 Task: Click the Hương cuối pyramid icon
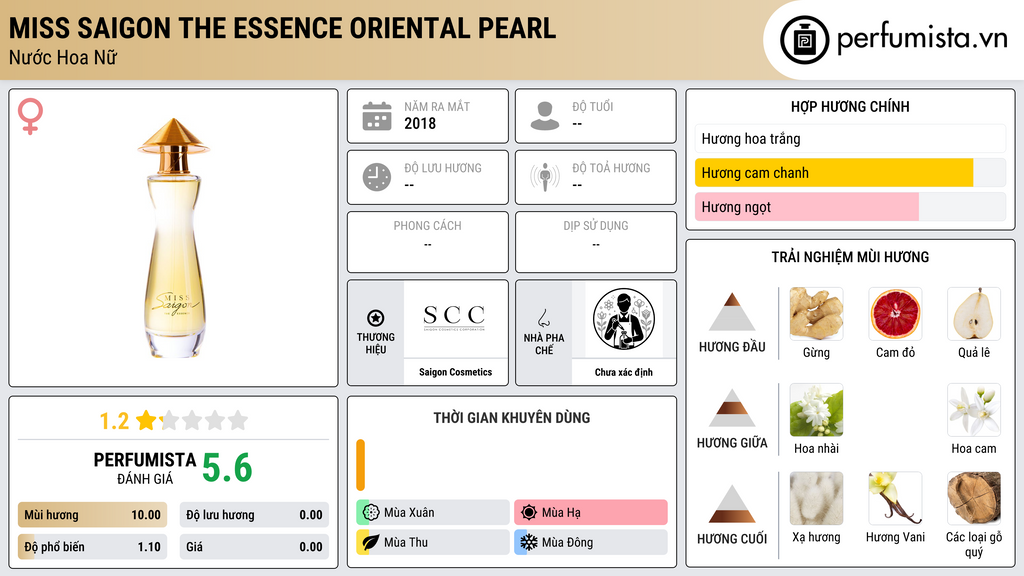[x=732, y=504]
